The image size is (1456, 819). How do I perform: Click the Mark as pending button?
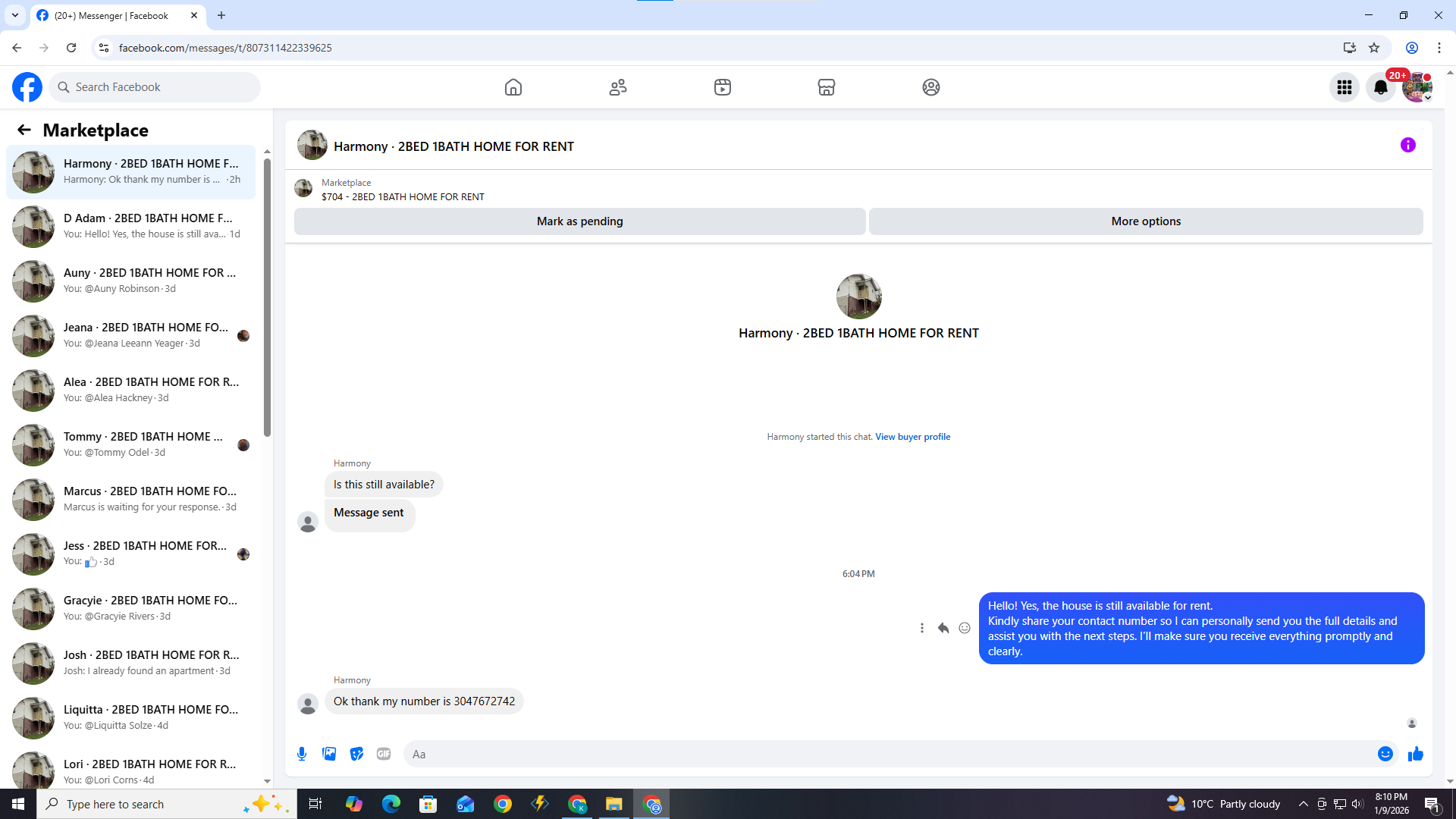point(579,221)
